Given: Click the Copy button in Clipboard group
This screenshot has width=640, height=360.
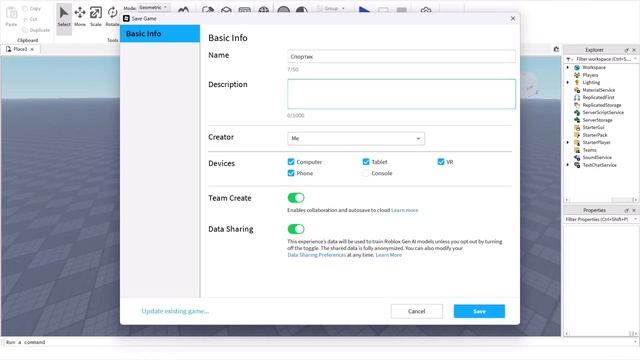Looking at the screenshot, I should 32,9.
